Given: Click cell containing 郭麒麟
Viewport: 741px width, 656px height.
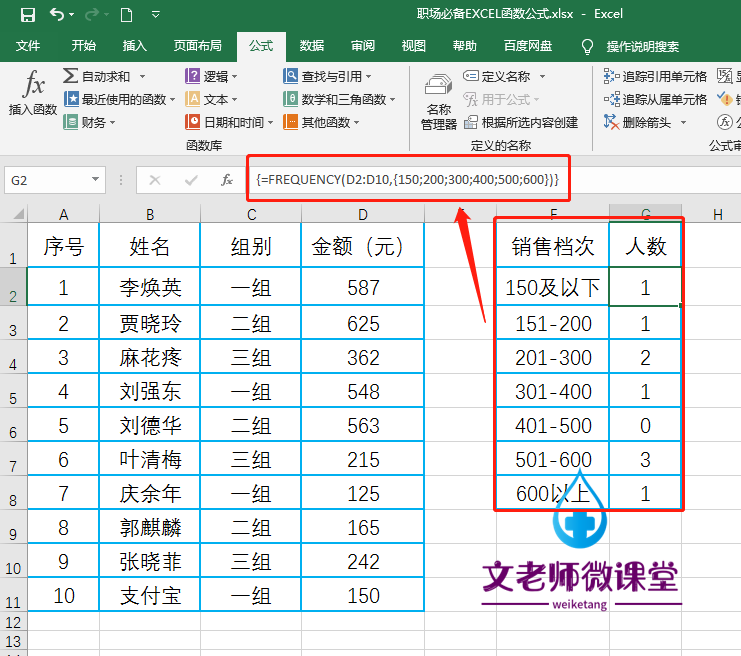Looking at the screenshot, I should point(150,527).
